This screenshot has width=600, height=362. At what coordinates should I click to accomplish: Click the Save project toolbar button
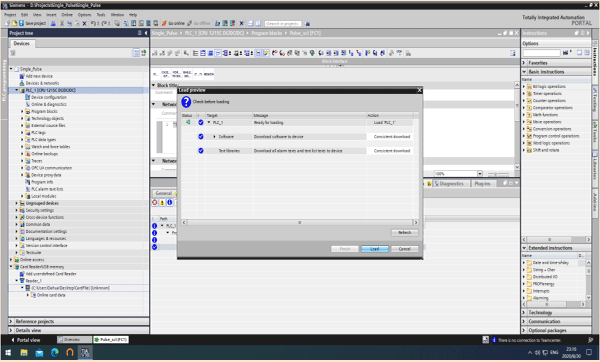click(x=33, y=23)
